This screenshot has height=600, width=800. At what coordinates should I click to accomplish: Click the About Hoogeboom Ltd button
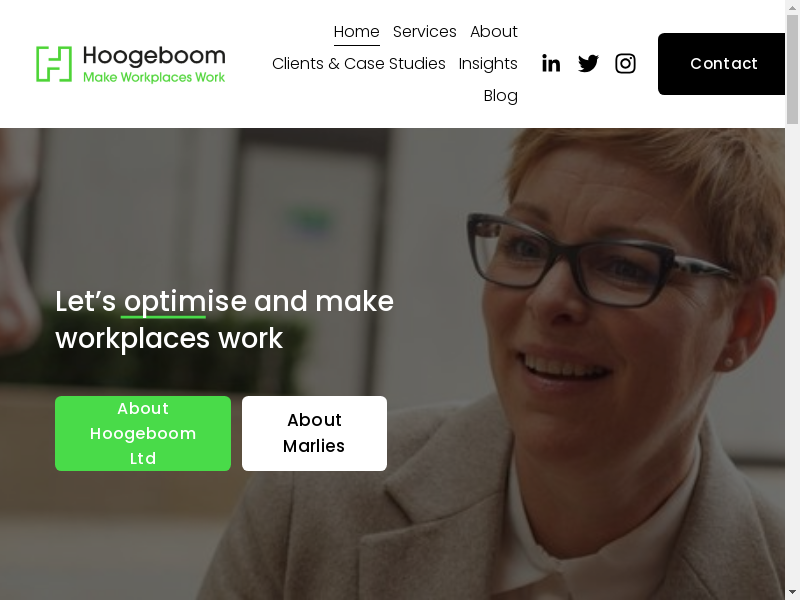(143, 433)
